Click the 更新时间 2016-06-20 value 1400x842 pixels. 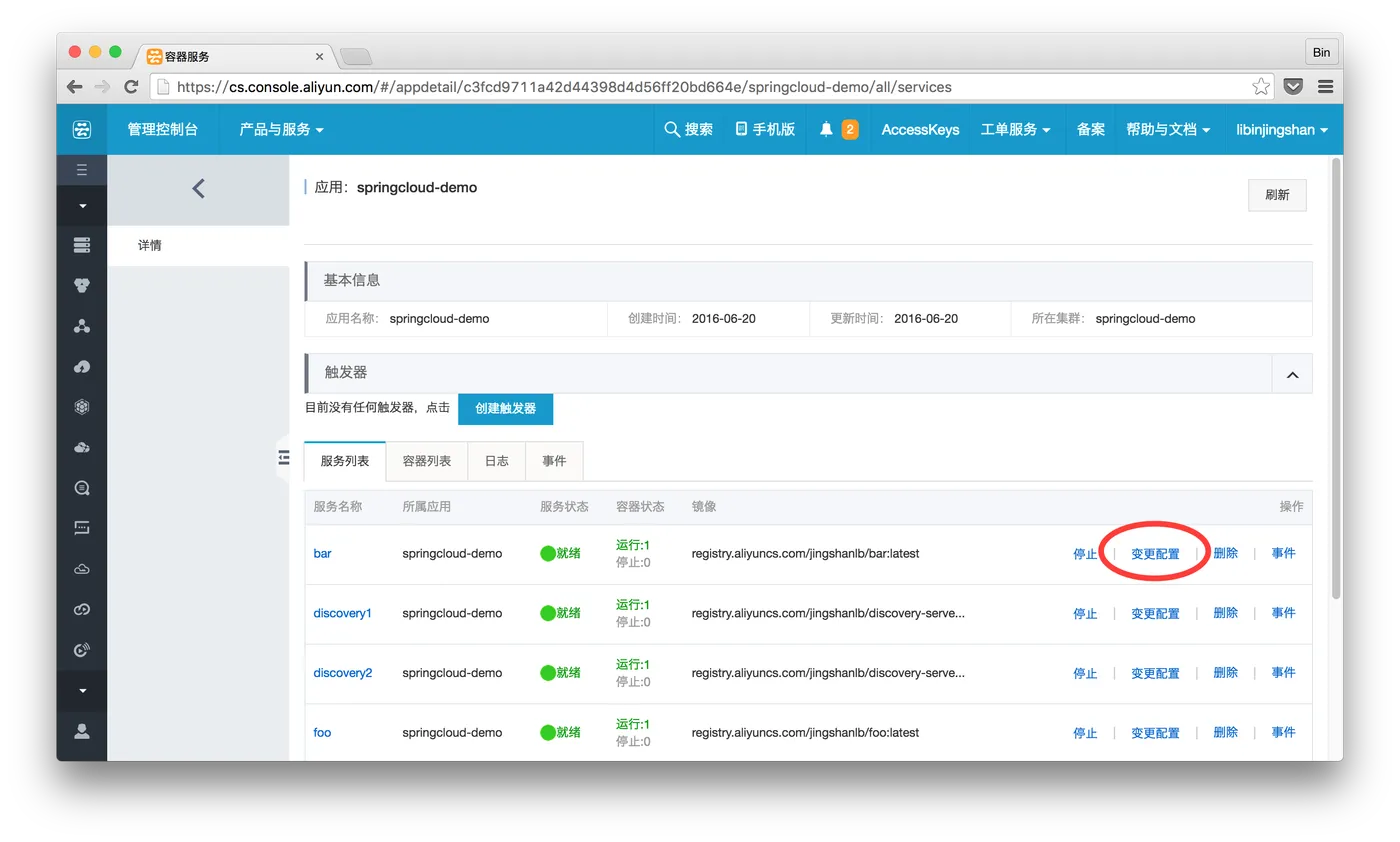coord(926,319)
